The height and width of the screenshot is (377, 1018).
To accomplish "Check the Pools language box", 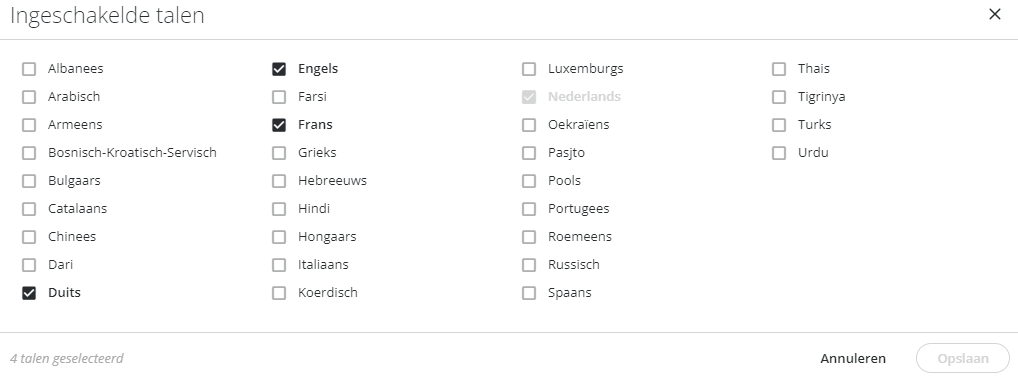I will click(529, 180).
